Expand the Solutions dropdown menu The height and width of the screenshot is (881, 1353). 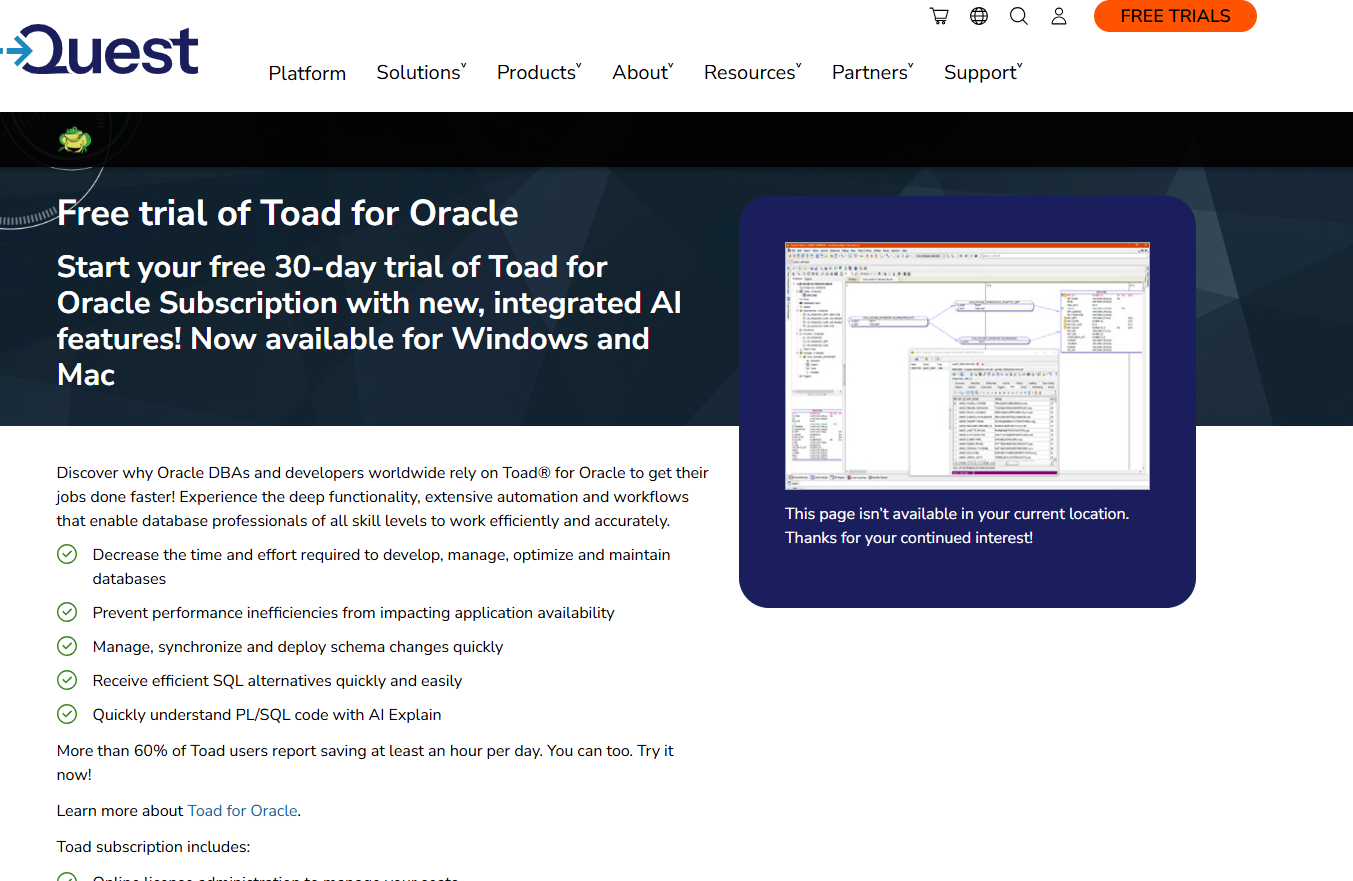pos(421,73)
